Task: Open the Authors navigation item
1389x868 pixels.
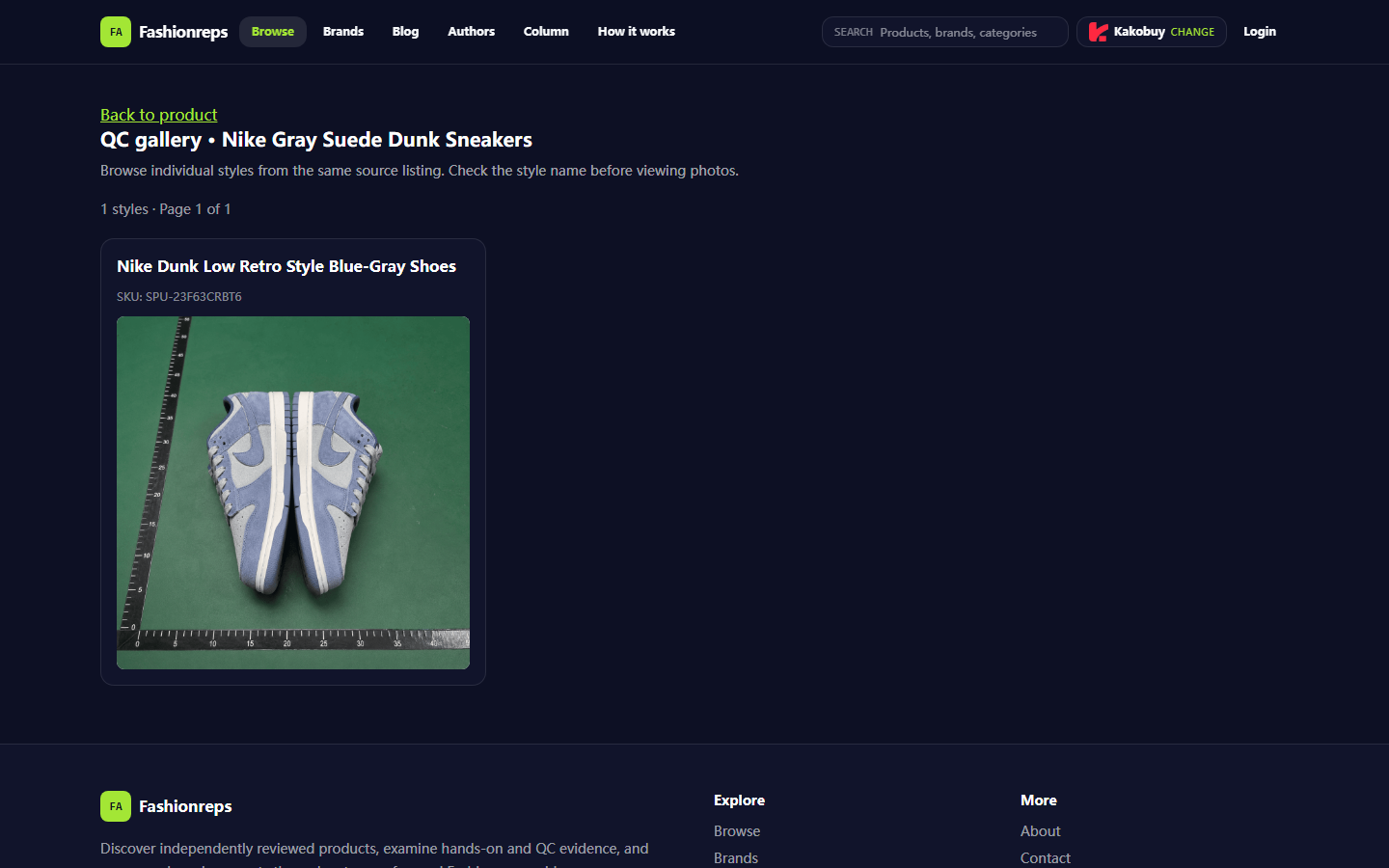Action: point(471,32)
